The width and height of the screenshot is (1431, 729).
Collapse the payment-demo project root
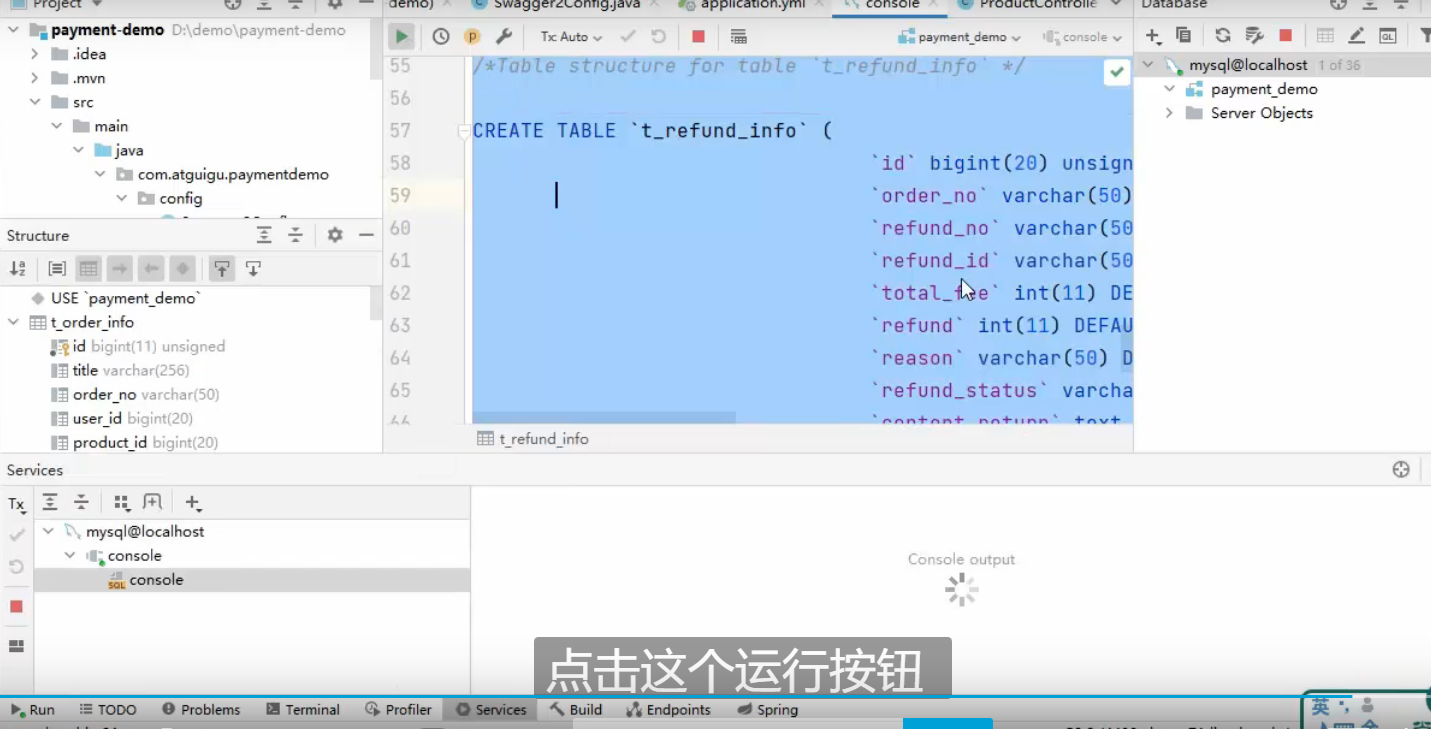click(x=14, y=30)
